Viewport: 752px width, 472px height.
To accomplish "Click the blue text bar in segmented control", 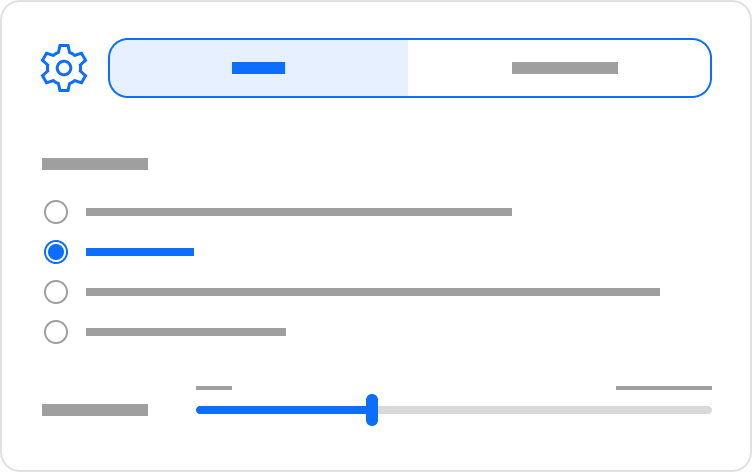I will point(258,68).
